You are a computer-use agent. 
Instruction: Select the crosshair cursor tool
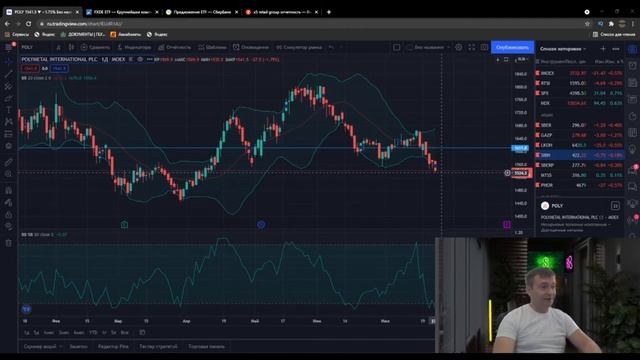pyautogui.click(x=8, y=62)
